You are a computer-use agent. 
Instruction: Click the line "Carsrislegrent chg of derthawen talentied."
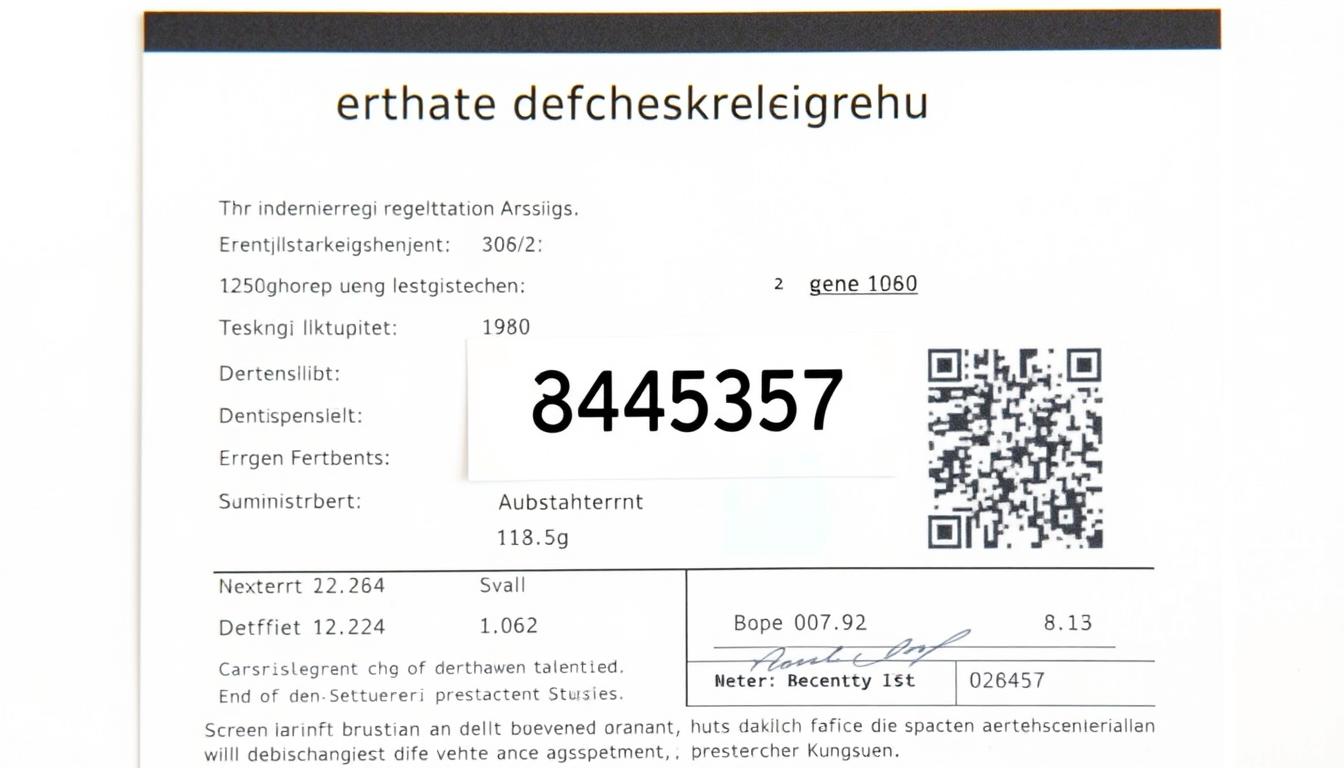click(x=421, y=667)
